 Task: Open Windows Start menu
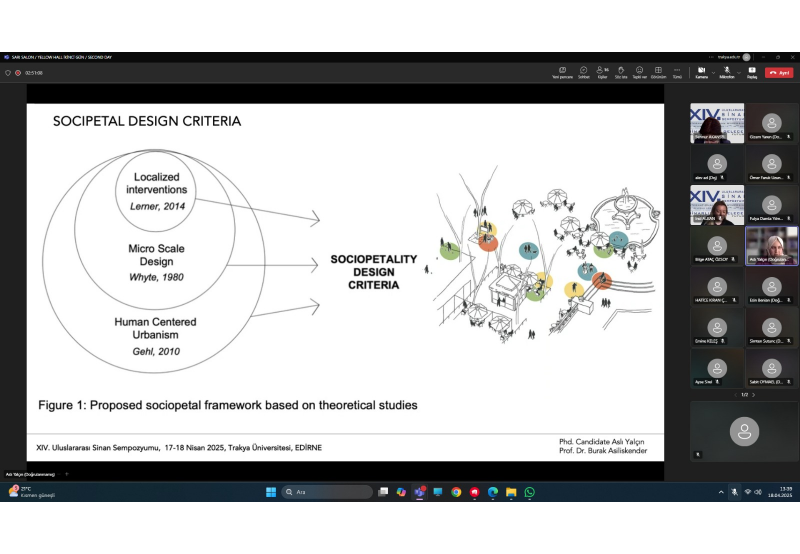(271, 492)
